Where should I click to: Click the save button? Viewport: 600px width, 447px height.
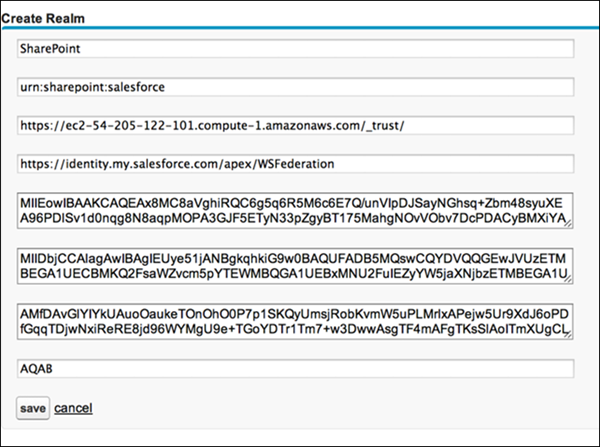tap(33, 408)
